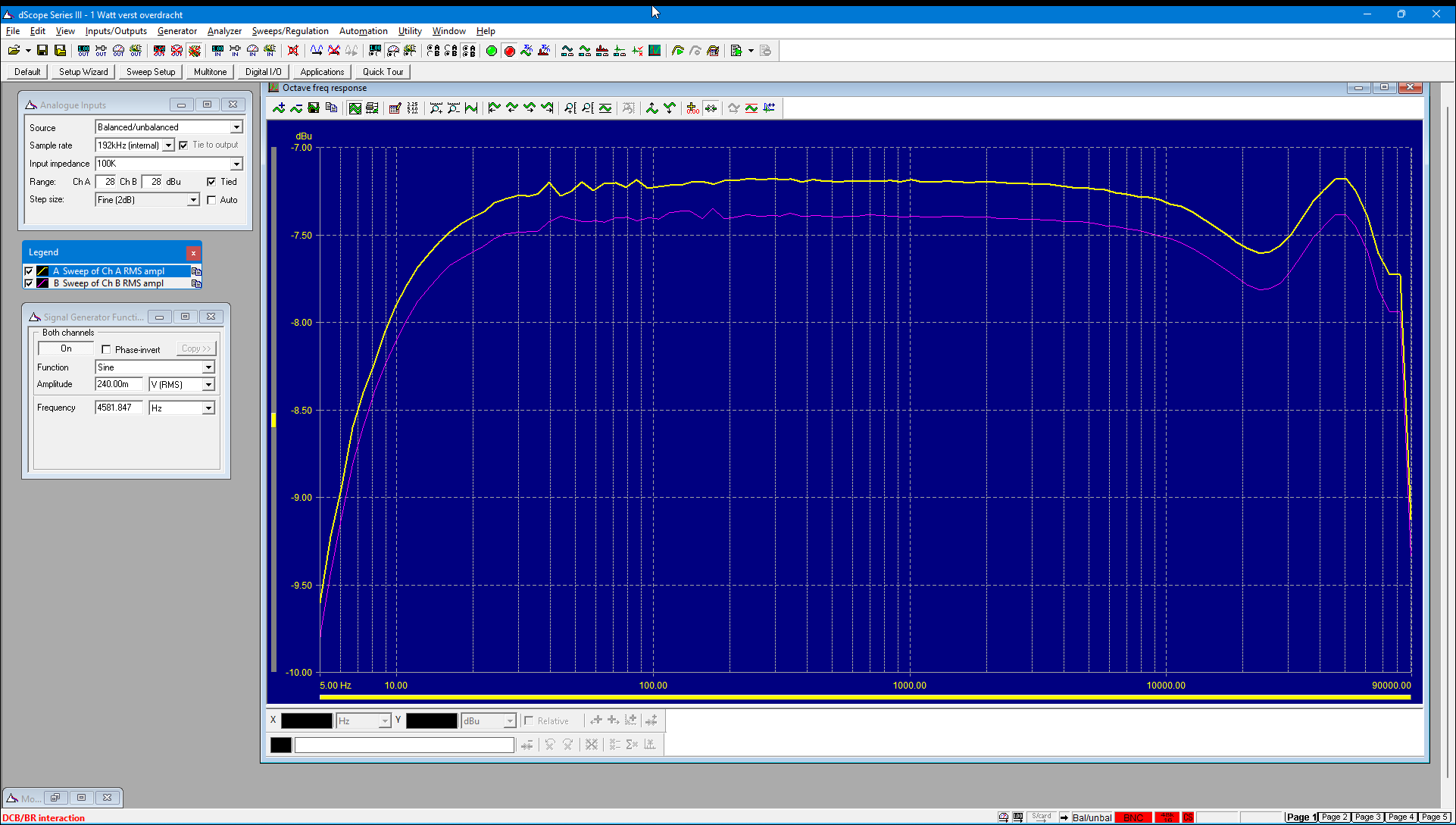The height and width of the screenshot is (825, 1456).
Task: Open the Sample rate dropdown
Action: (x=168, y=145)
